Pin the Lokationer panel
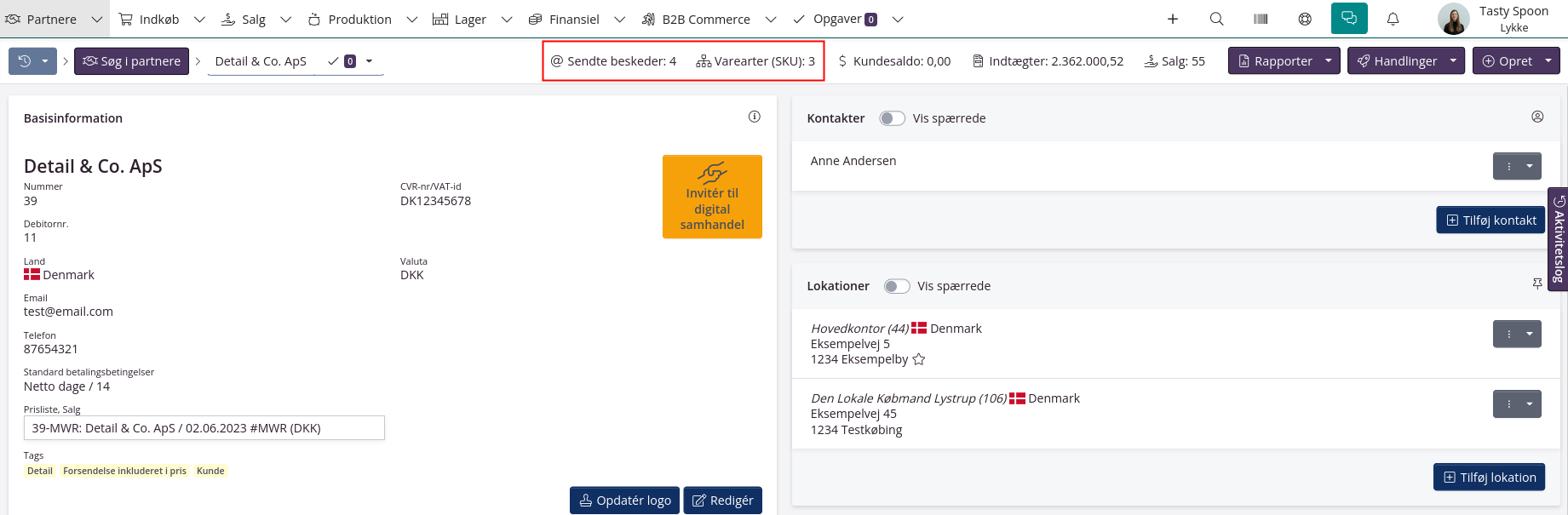The width and height of the screenshot is (1568, 515). [x=1537, y=283]
